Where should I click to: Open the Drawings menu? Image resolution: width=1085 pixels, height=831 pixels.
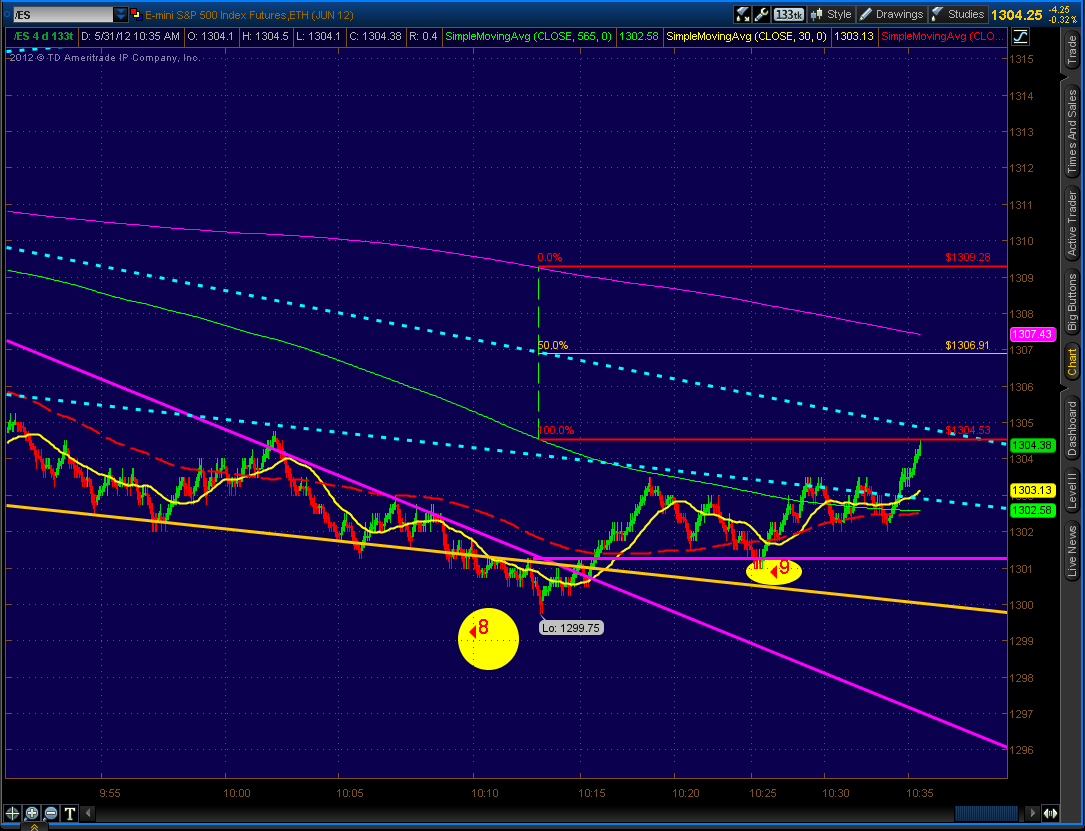tap(891, 14)
